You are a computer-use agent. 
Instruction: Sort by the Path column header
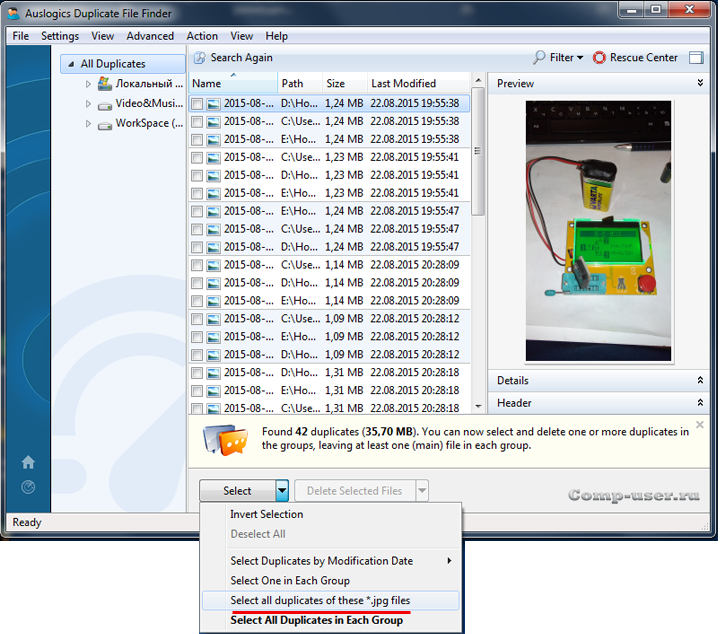[x=300, y=84]
